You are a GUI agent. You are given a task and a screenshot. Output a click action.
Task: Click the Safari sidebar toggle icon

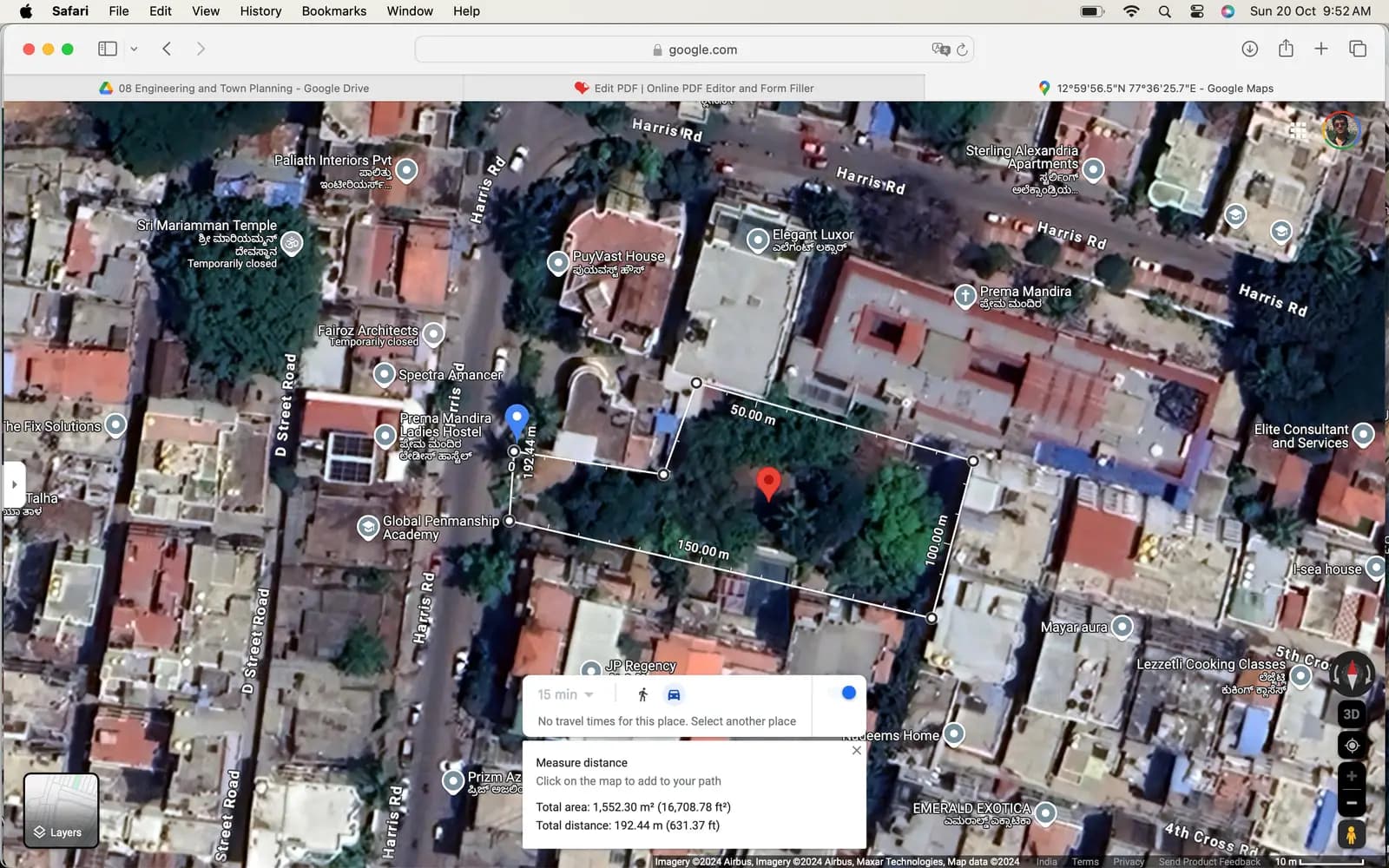click(x=108, y=49)
